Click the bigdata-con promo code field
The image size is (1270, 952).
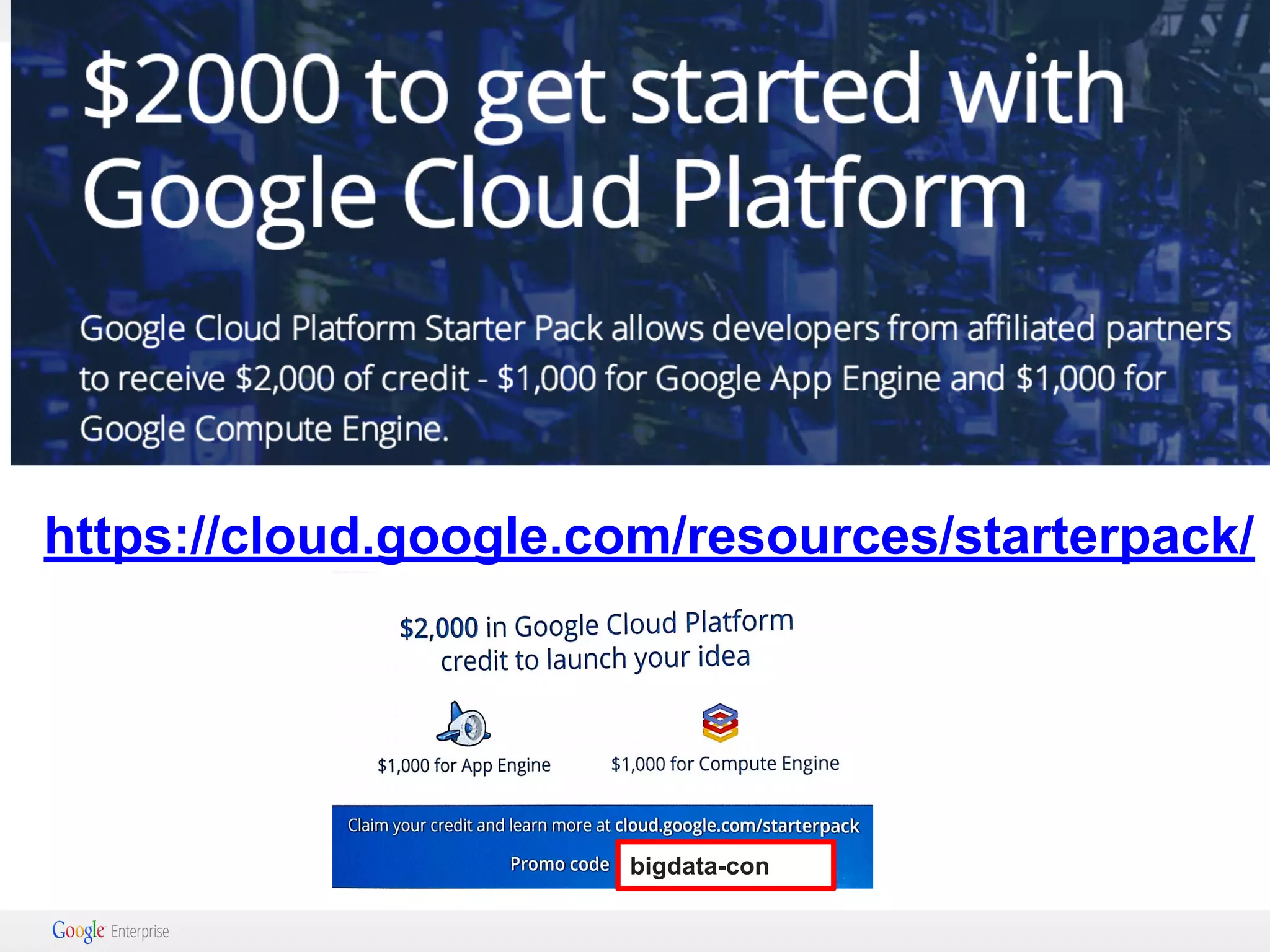point(726,866)
